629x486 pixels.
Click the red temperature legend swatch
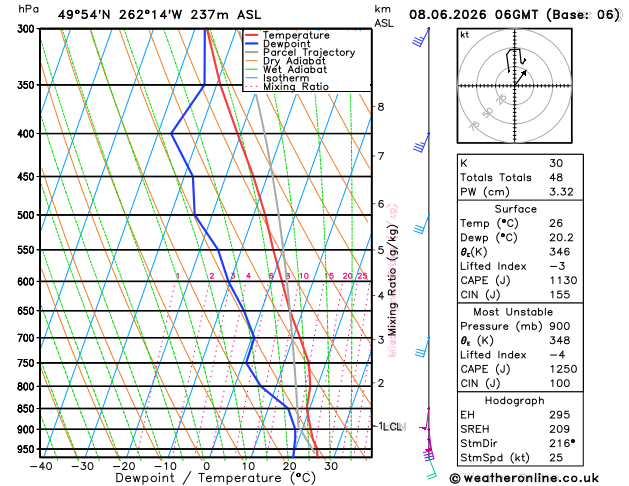click(x=252, y=35)
